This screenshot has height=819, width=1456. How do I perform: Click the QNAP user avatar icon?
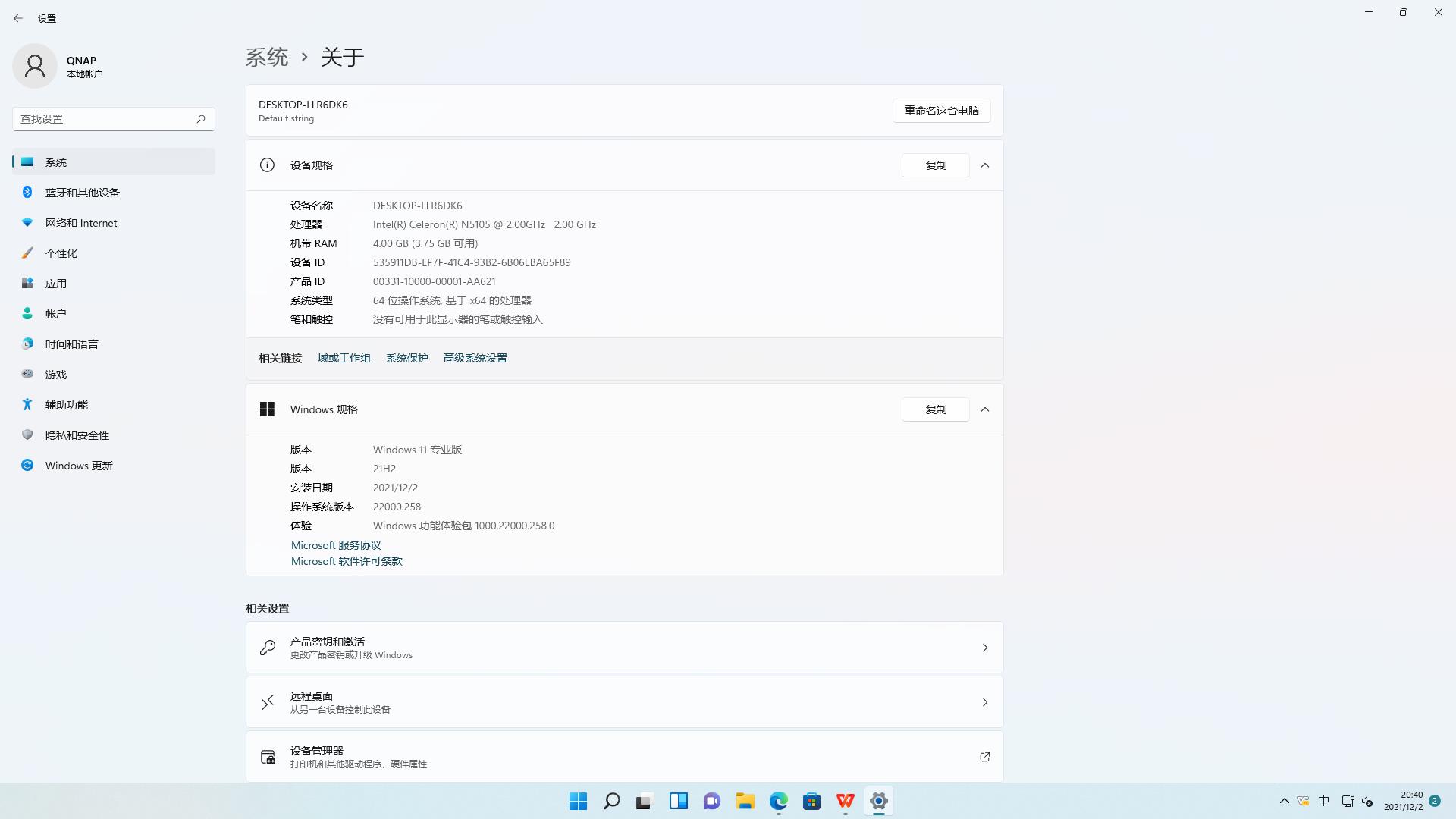tap(35, 67)
